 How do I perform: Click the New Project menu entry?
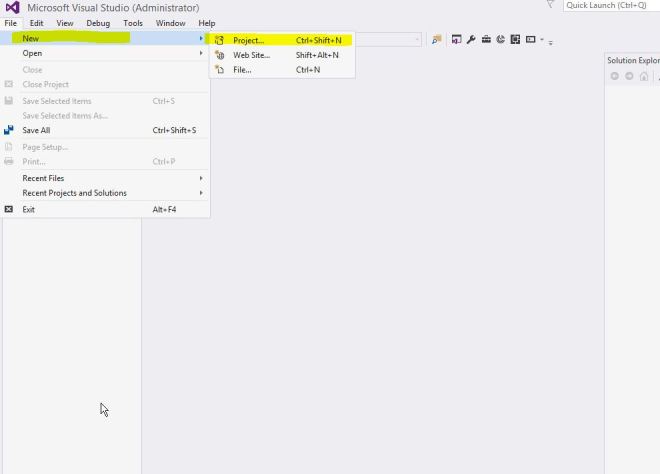click(x=248, y=40)
